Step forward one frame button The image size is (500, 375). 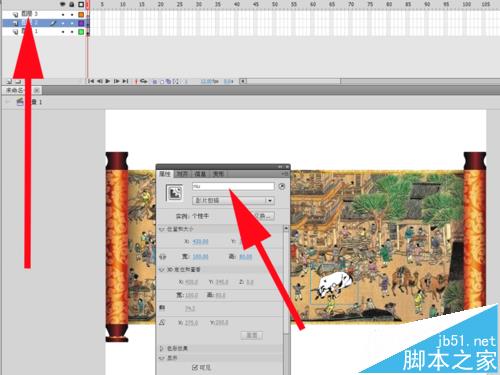coord(116,81)
